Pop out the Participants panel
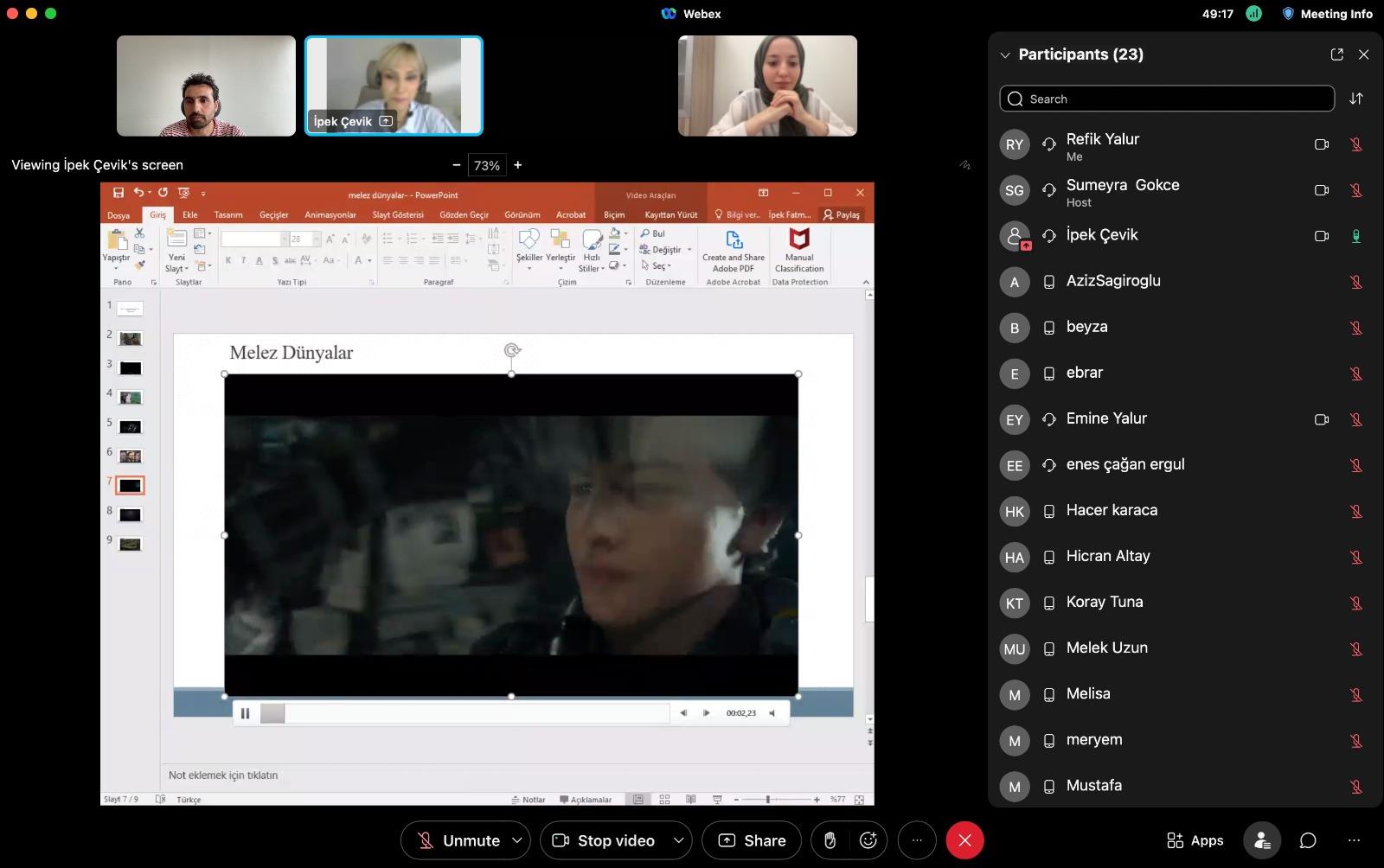The height and width of the screenshot is (868, 1384). (x=1337, y=54)
